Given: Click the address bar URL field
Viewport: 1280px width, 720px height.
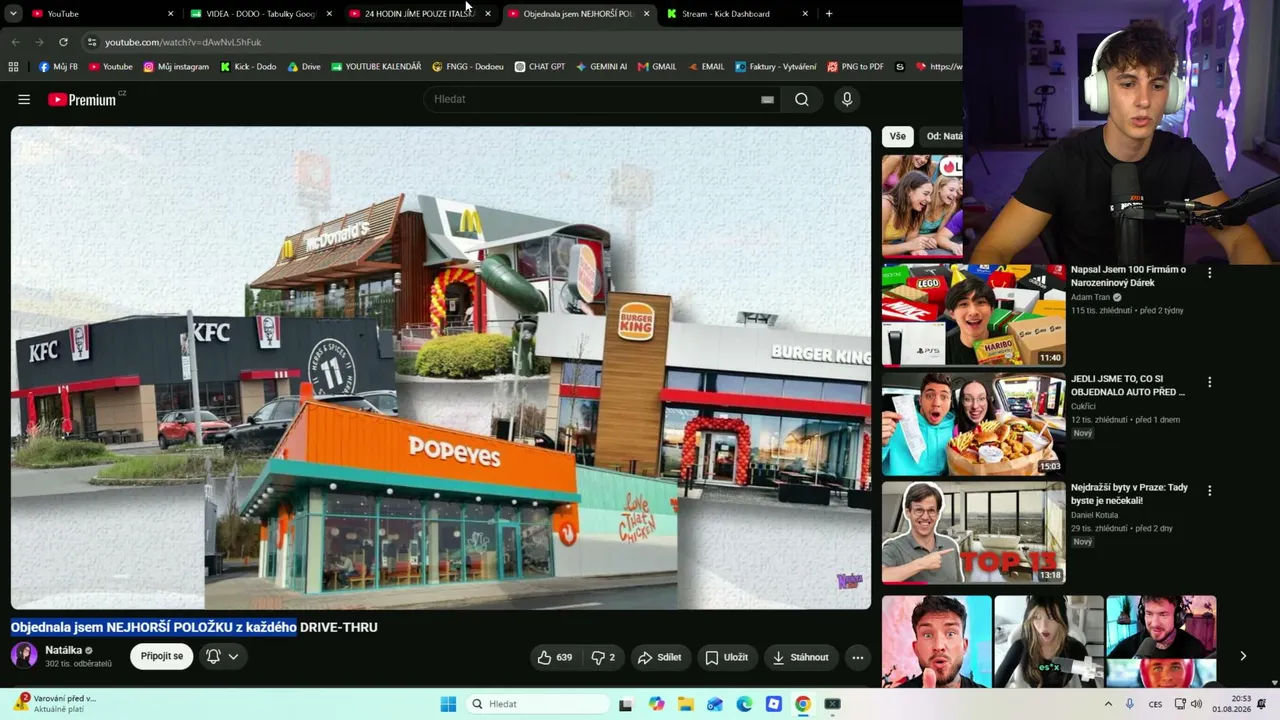Looking at the screenshot, I should [520, 42].
